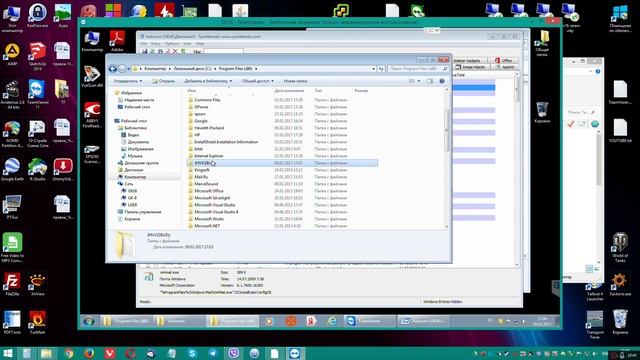Launch FurMark from desktop
640x360 pixels.
37,323
